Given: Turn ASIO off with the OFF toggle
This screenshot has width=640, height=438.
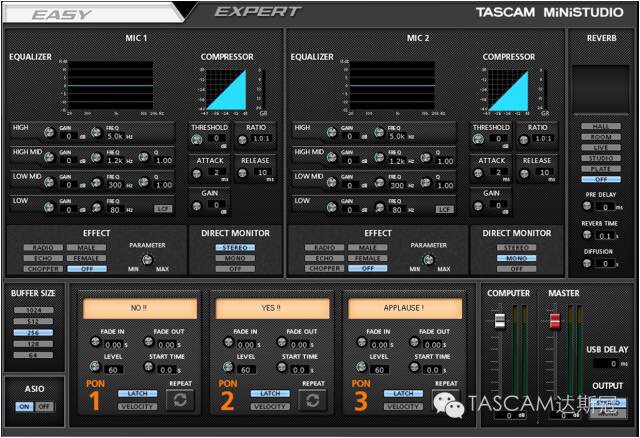Looking at the screenshot, I should coord(43,407).
